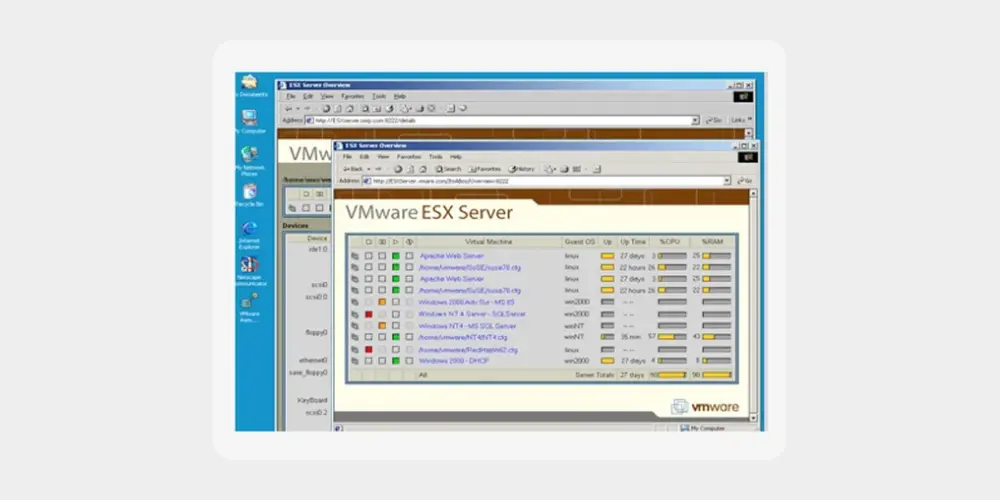Screen dimensions: 1000x500
Task: Open /home/vmware/NT4/NT4.cfg link
Action: click(x=463, y=337)
